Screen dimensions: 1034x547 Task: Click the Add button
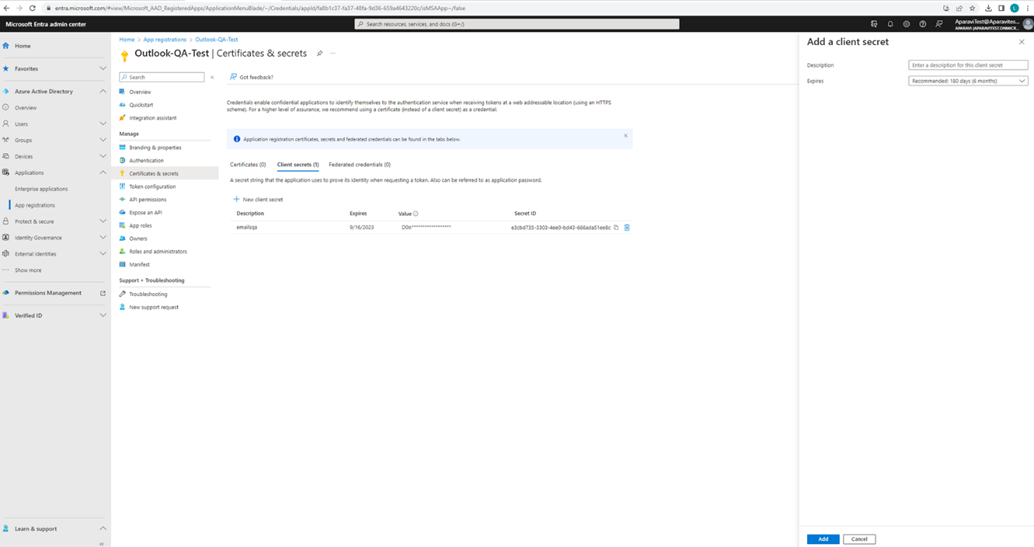[x=823, y=539]
